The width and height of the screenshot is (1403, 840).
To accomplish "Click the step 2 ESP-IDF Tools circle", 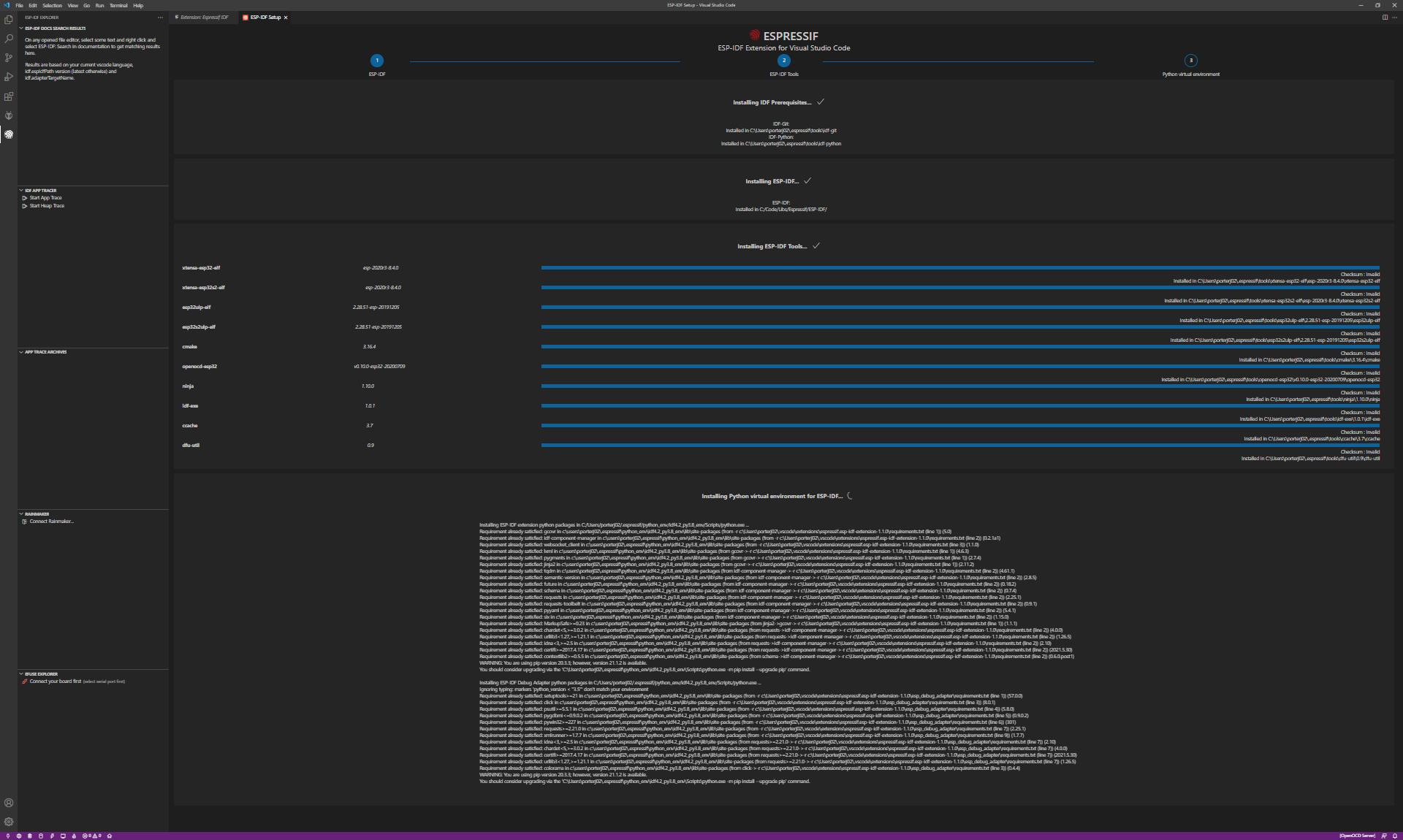I will click(x=783, y=61).
